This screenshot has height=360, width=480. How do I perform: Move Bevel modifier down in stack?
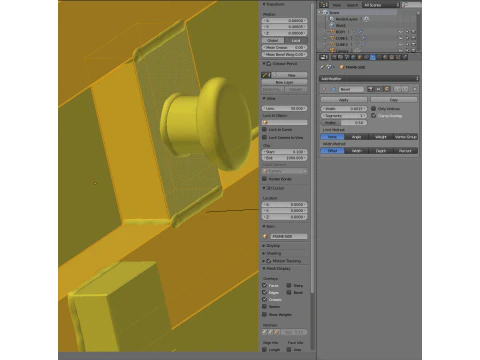pos(405,89)
